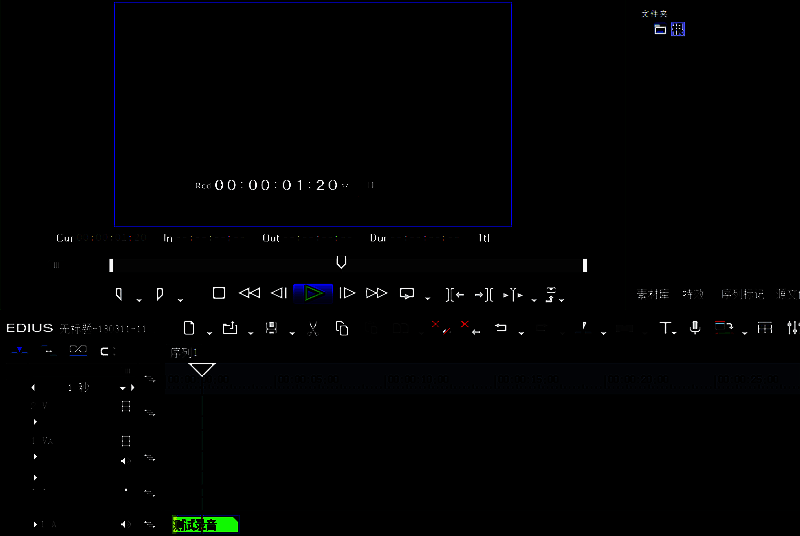
Task: Set the In point marker
Action: pos(119,294)
